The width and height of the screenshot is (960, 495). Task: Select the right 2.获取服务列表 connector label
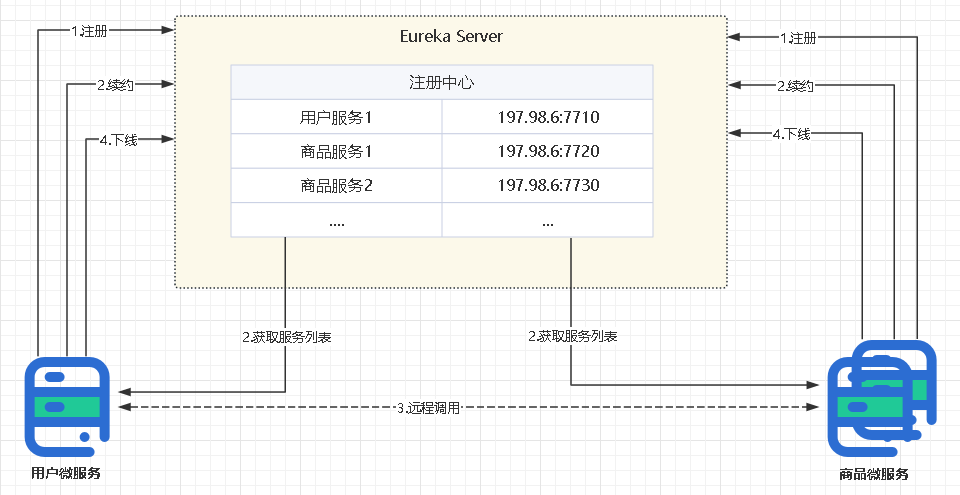pyautogui.click(x=572, y=336)
